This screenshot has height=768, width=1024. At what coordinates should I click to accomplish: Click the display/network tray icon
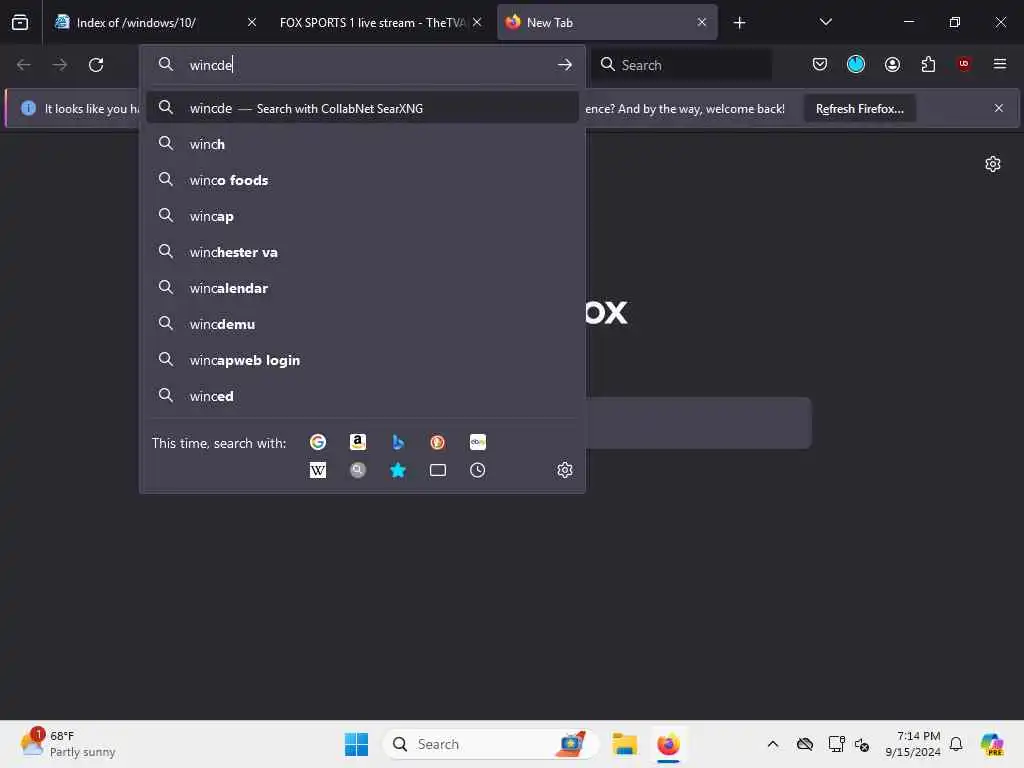coord(836,744)
